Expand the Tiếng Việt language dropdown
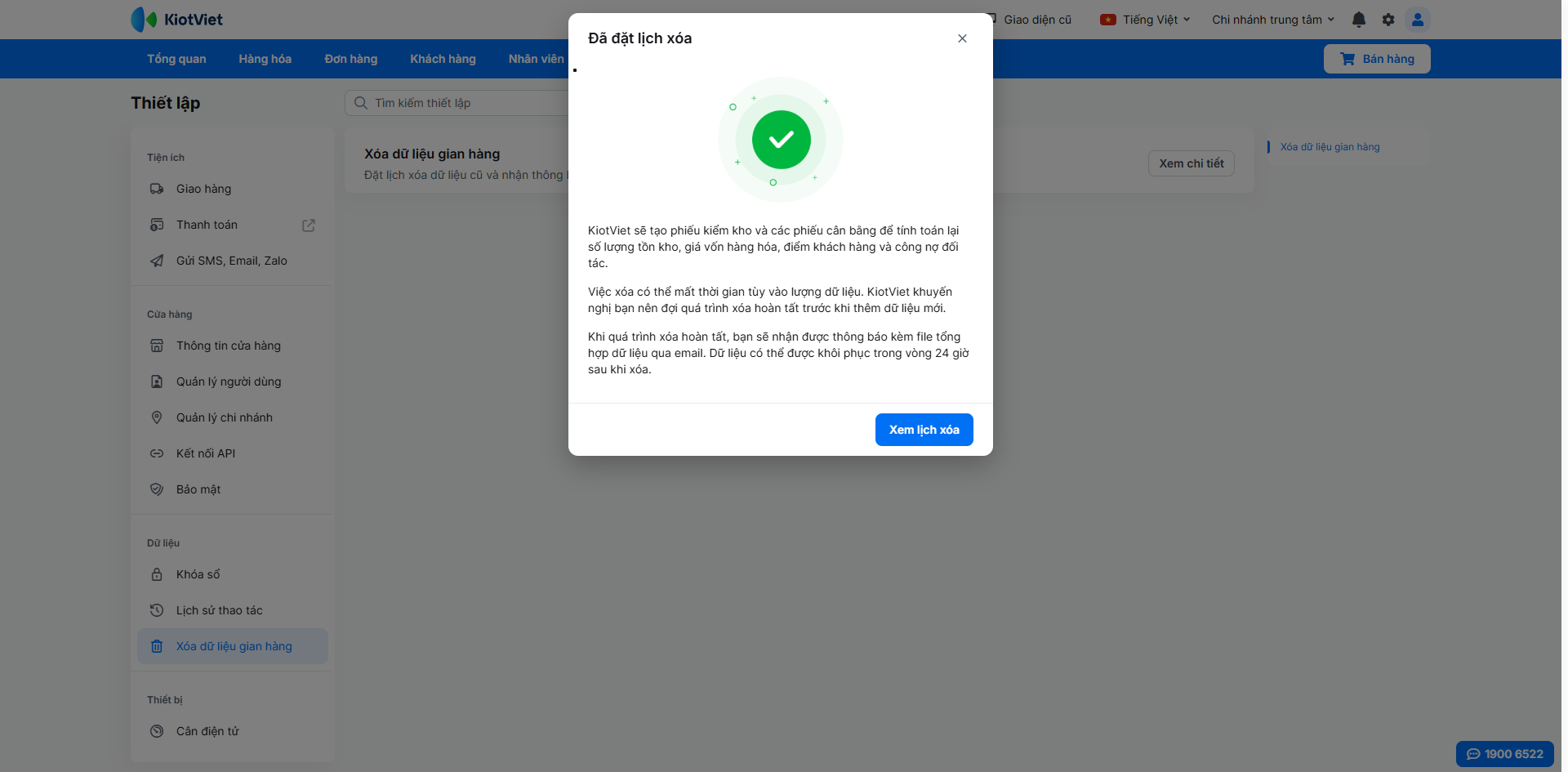 [x=1145, y=20]
